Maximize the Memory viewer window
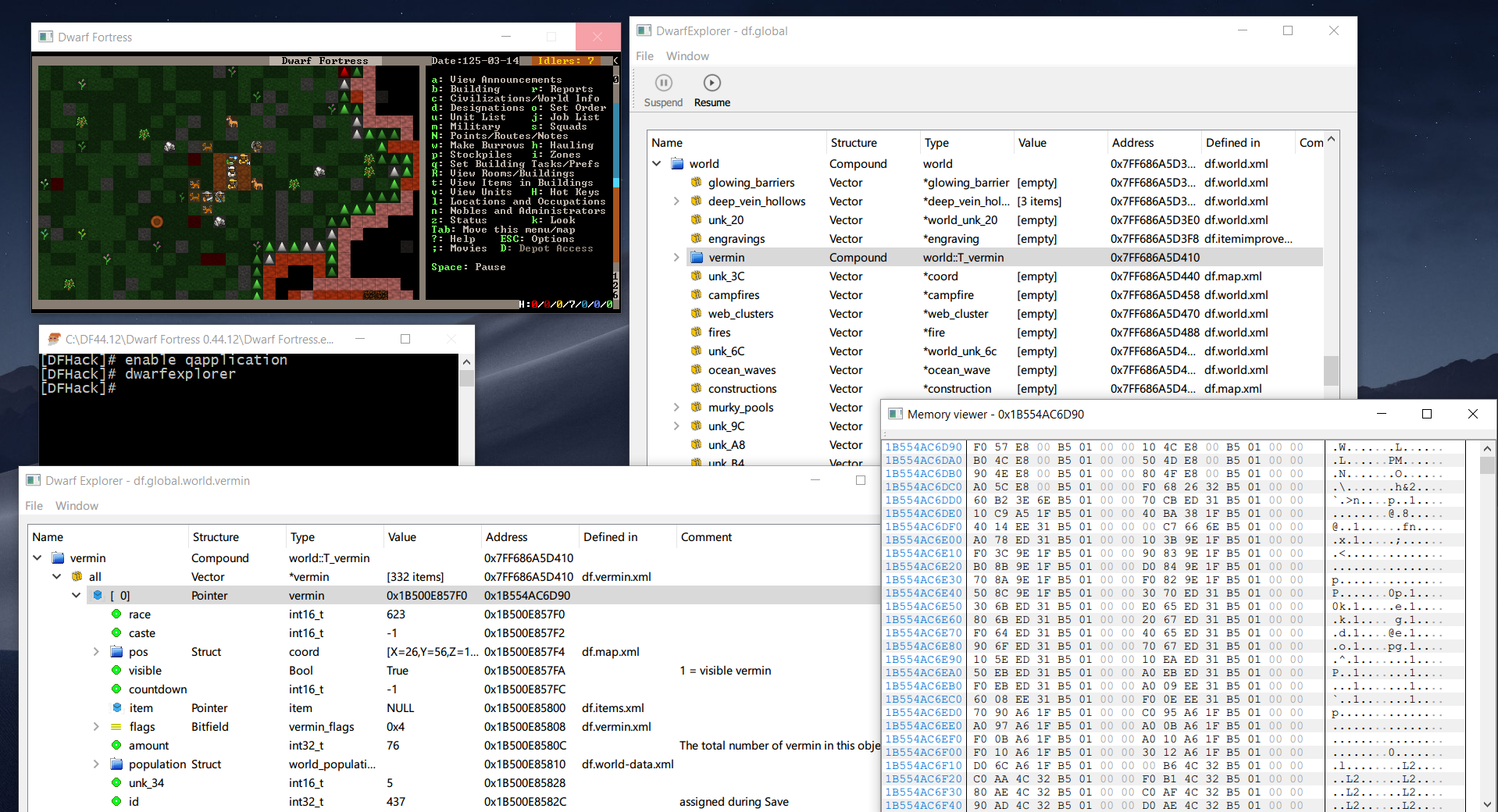Viewport: 1498px width, 812px height. pos(1427,414)
